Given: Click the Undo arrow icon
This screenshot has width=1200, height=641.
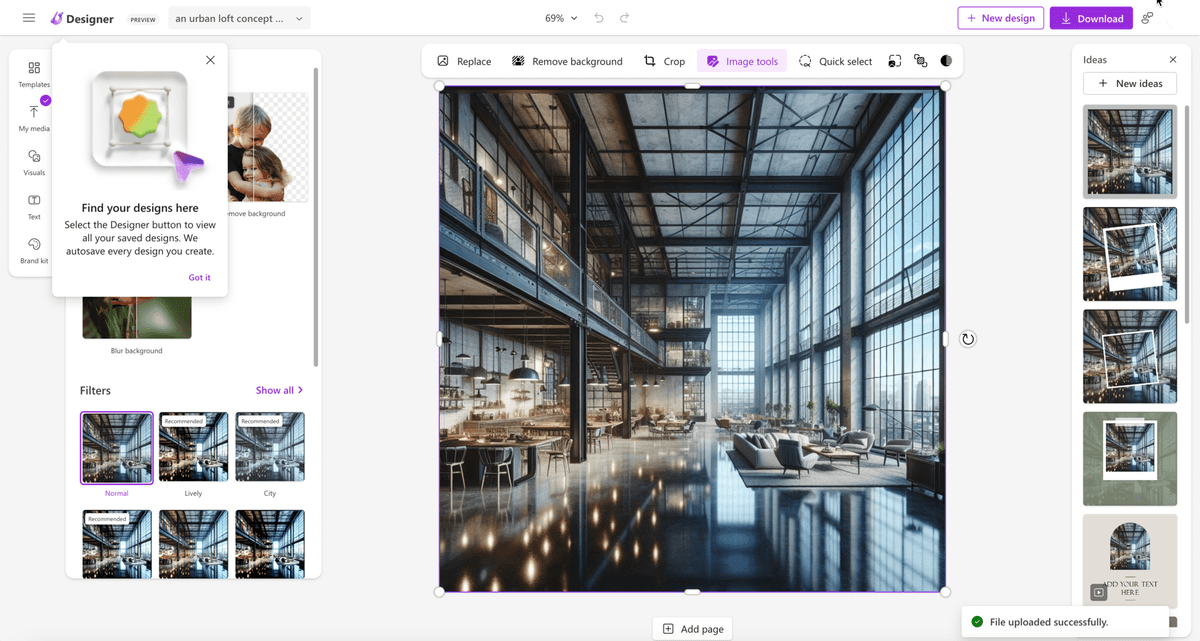Looking at the screenshot, I should pos(599,18).
